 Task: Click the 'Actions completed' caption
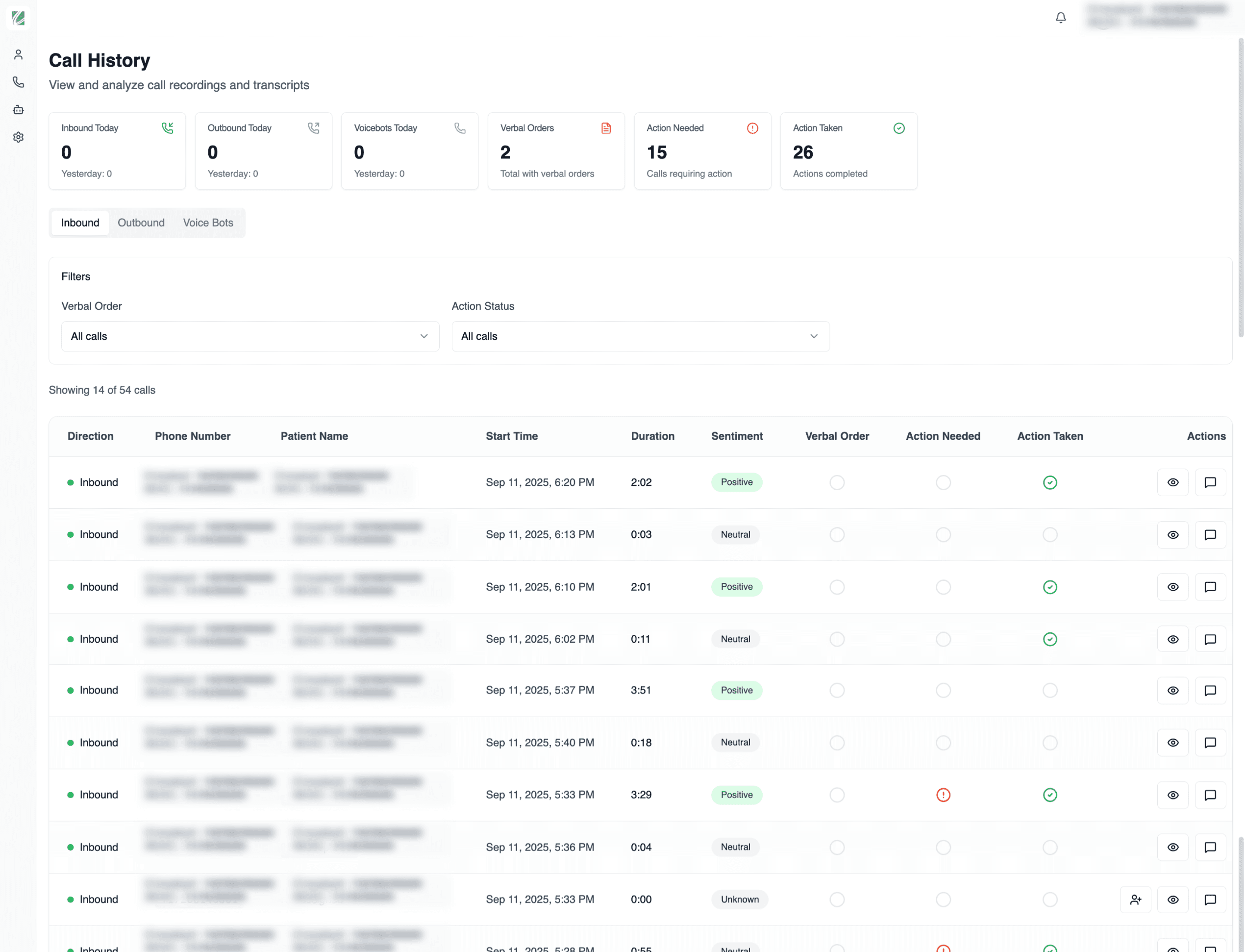pos(830,174)
